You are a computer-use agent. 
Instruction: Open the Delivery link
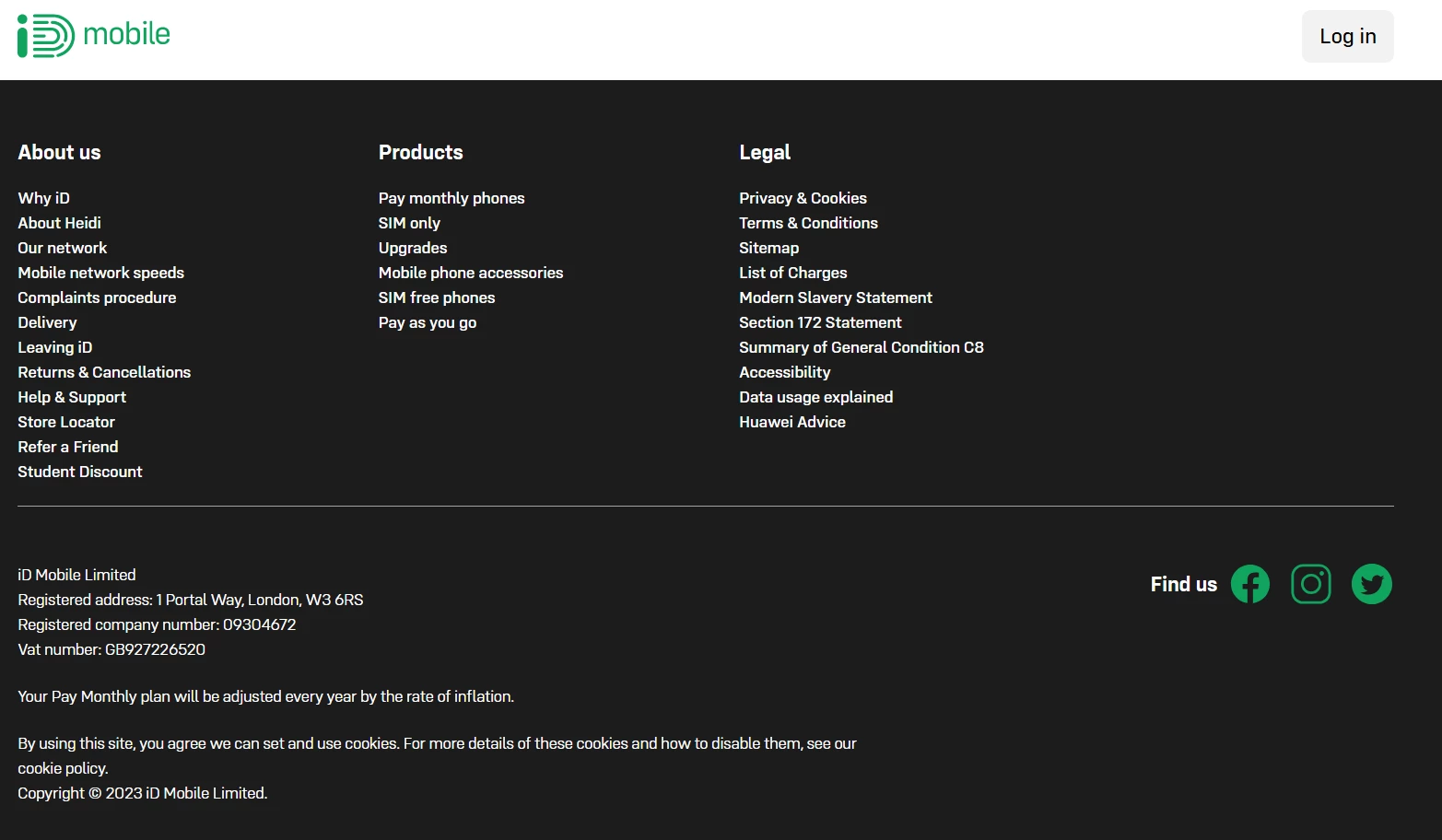[x=48, y=322]
